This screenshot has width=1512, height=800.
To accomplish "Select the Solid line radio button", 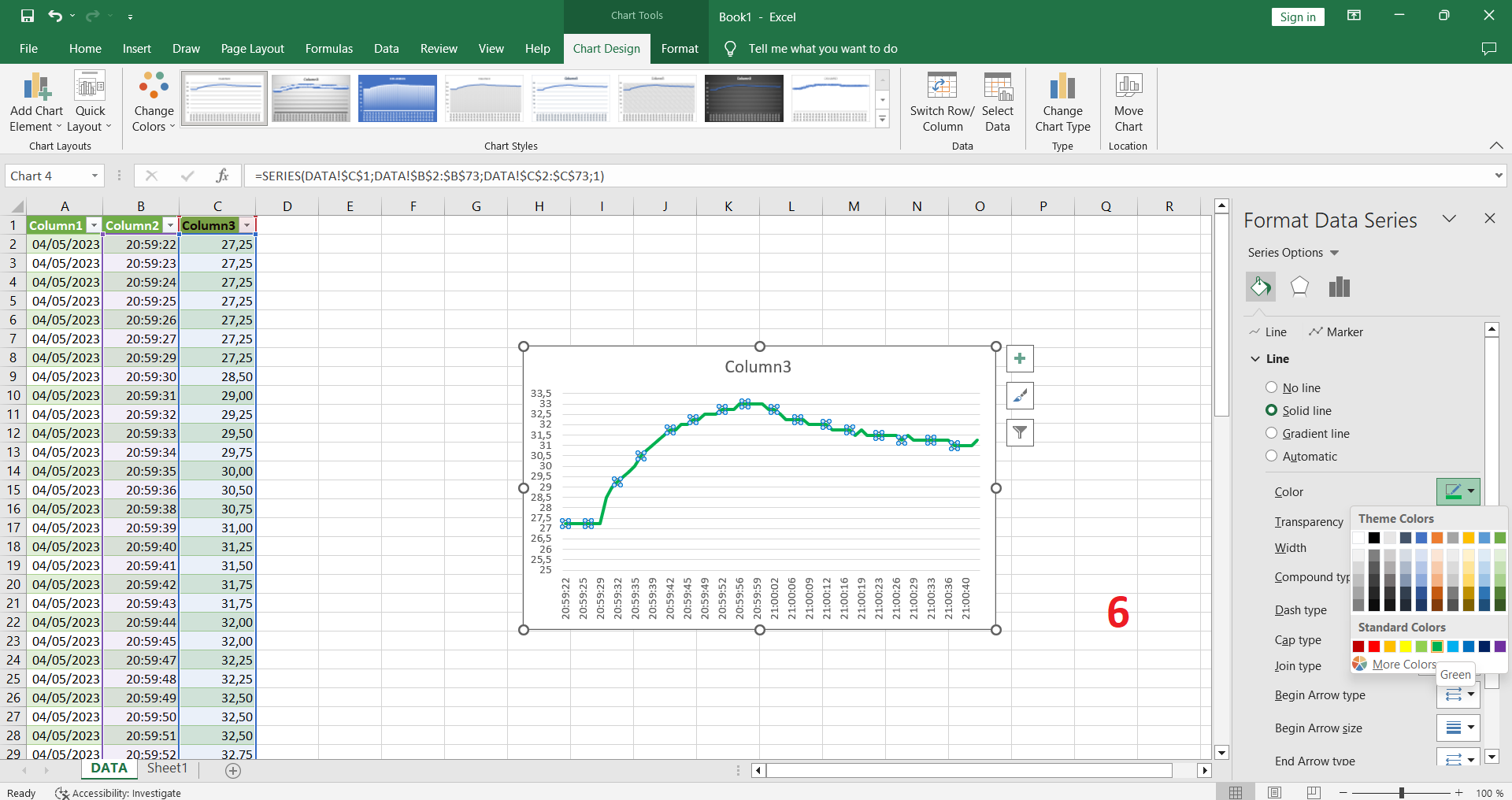I will click(1272, 410).
